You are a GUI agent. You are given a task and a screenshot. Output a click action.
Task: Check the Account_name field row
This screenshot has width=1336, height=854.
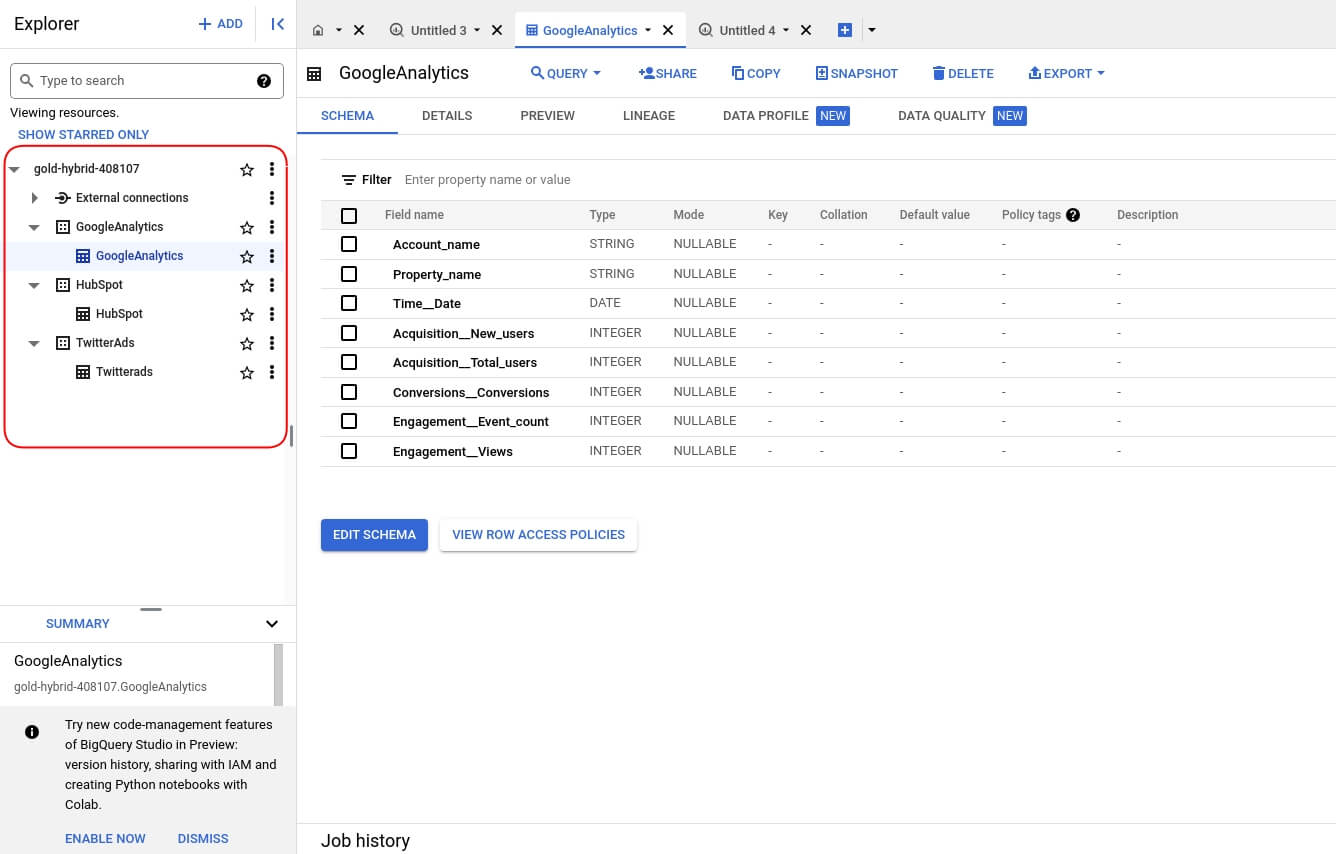[x=349, y=244]
